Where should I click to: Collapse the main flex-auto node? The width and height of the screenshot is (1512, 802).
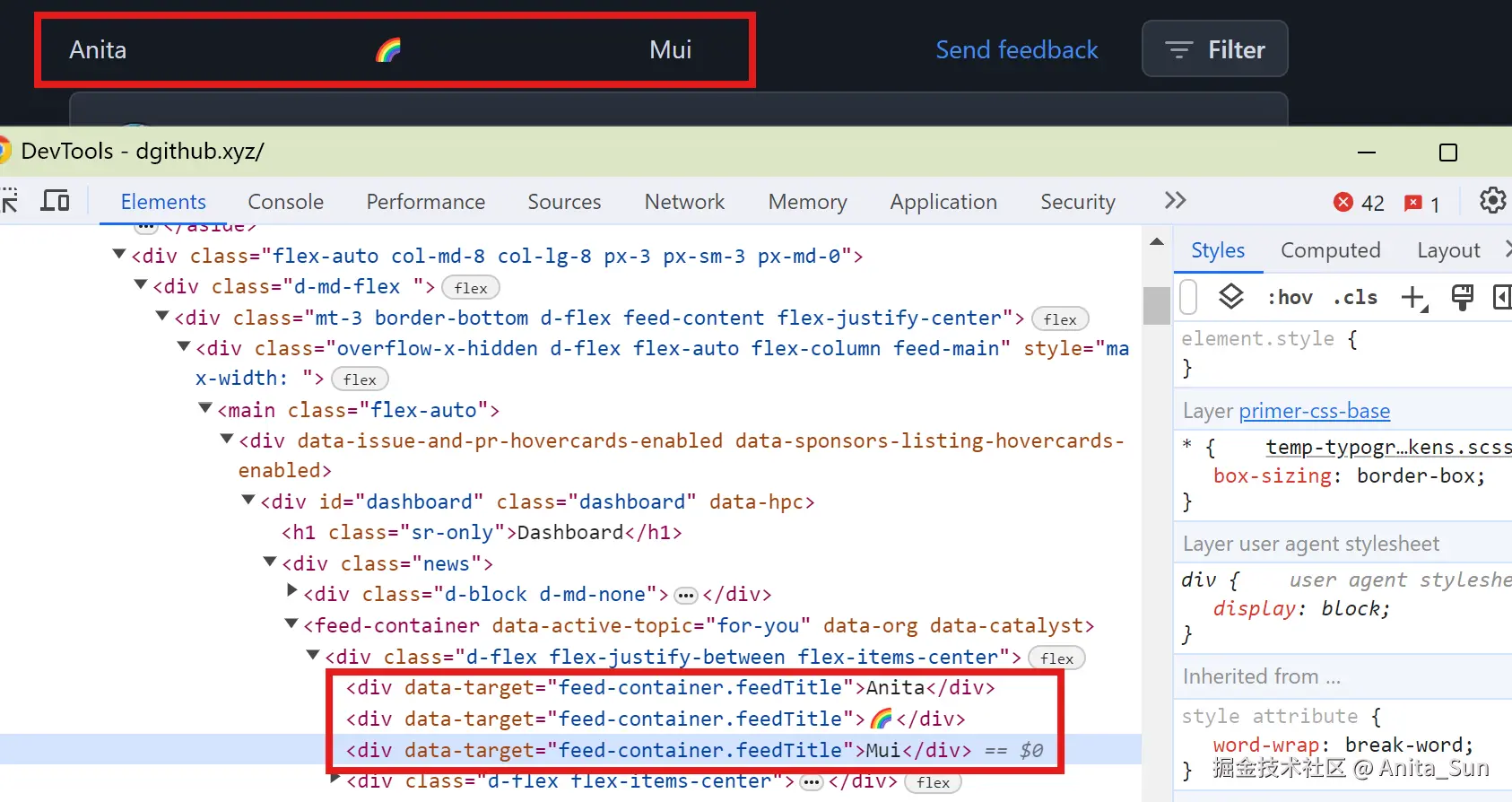pyautogui.click(x=205, y=409)
